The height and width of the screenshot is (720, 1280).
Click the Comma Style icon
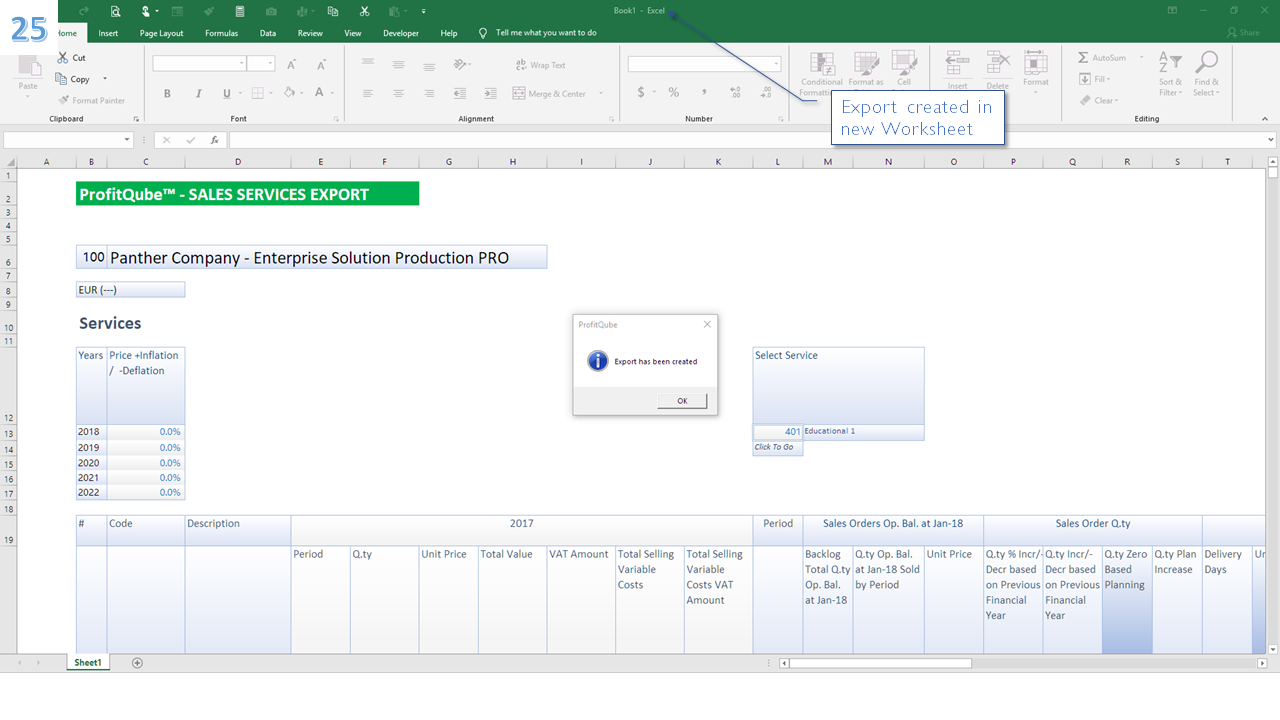coord(704,92)
